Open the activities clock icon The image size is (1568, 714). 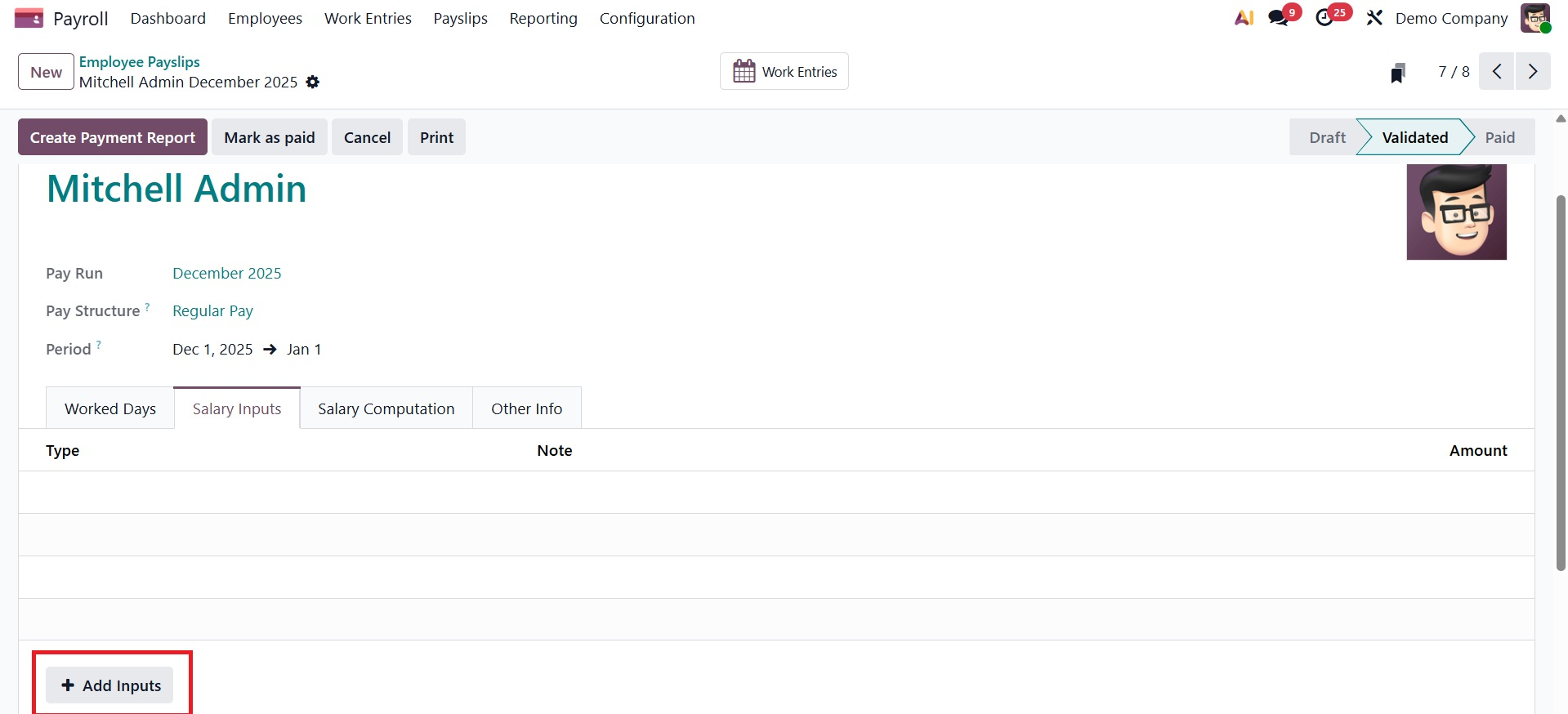[x=1325, y=18]
